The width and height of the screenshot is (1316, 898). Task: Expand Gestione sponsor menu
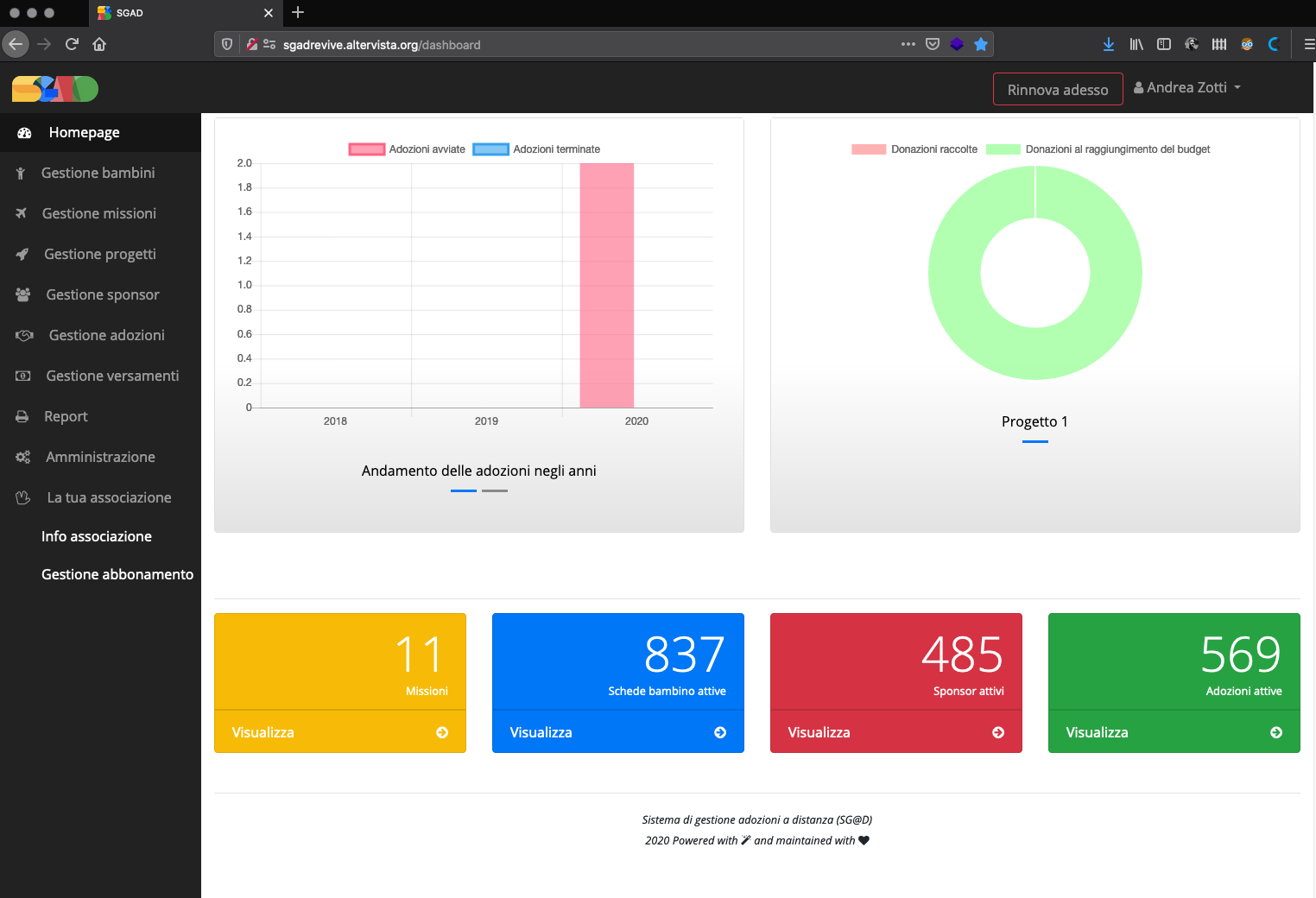point(100,294)
